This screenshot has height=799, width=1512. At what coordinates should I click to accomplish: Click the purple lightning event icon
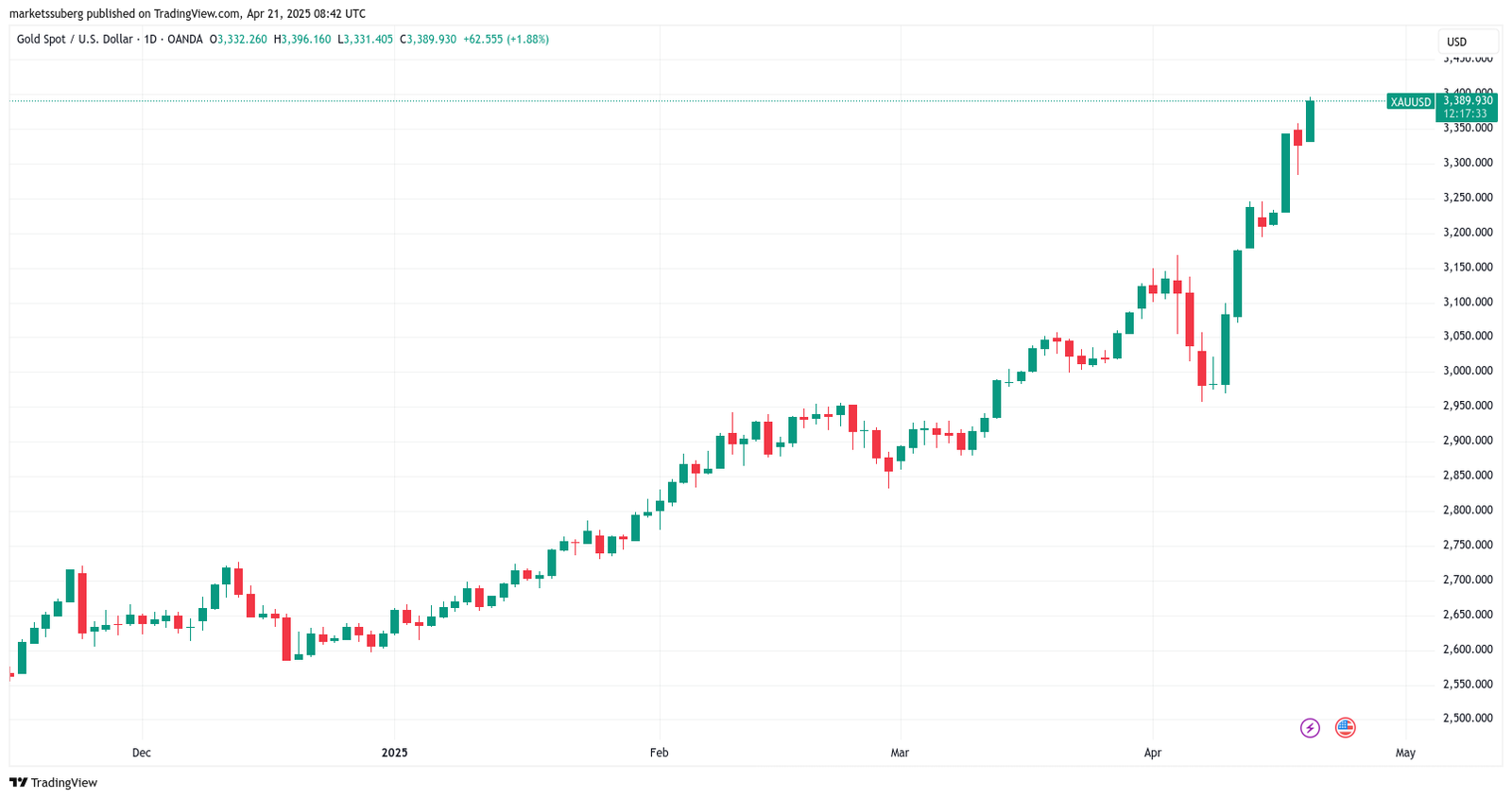point(1310,727)
